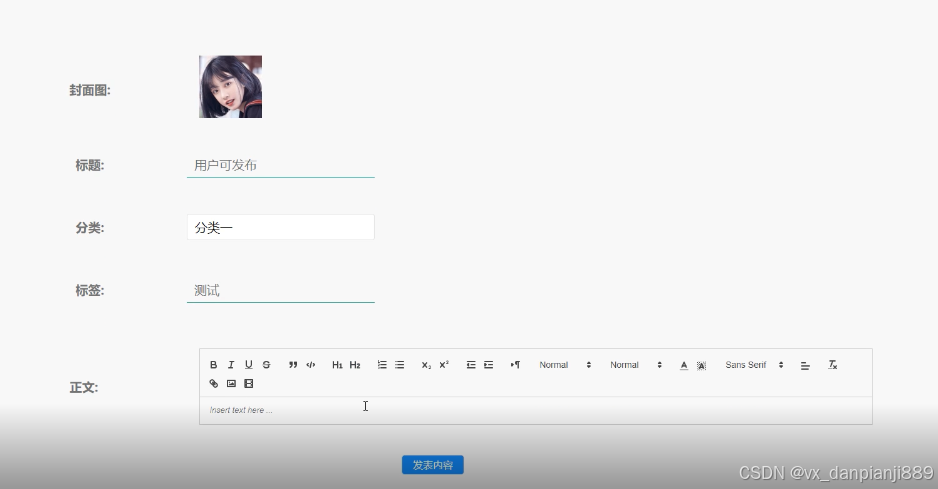The width and height of the screenshot is (938, 489).
Task: Decrease text indent
Action: click(471, 365)
